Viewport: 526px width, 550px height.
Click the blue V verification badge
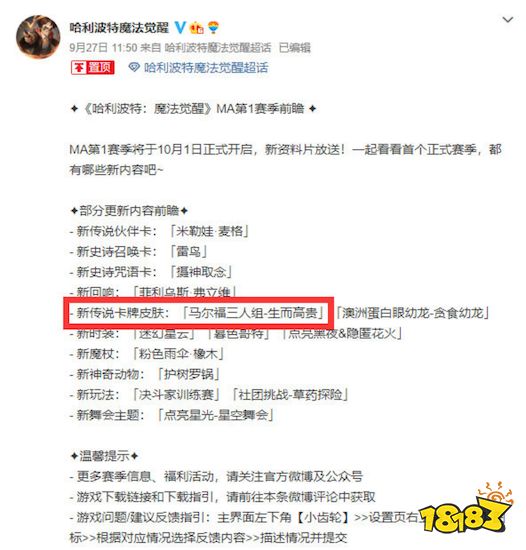tap(180, 28)
